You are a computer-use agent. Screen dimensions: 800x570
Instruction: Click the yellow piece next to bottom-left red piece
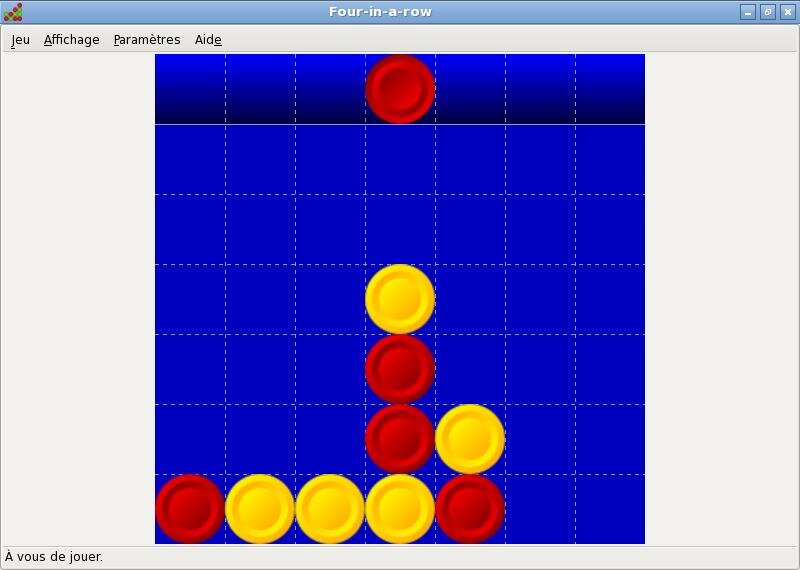260,509
